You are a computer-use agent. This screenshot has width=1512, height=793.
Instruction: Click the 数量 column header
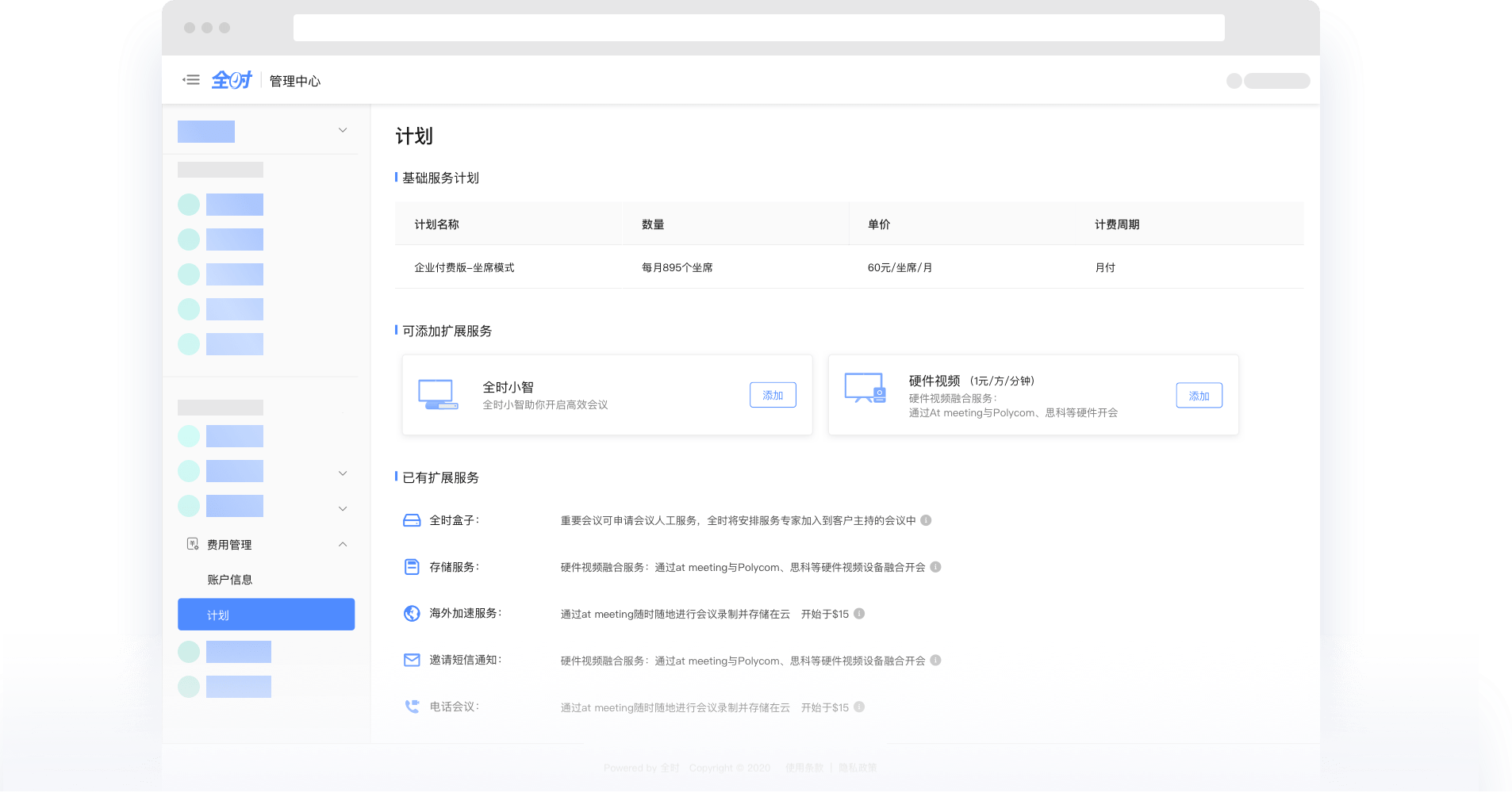[653, 224]
